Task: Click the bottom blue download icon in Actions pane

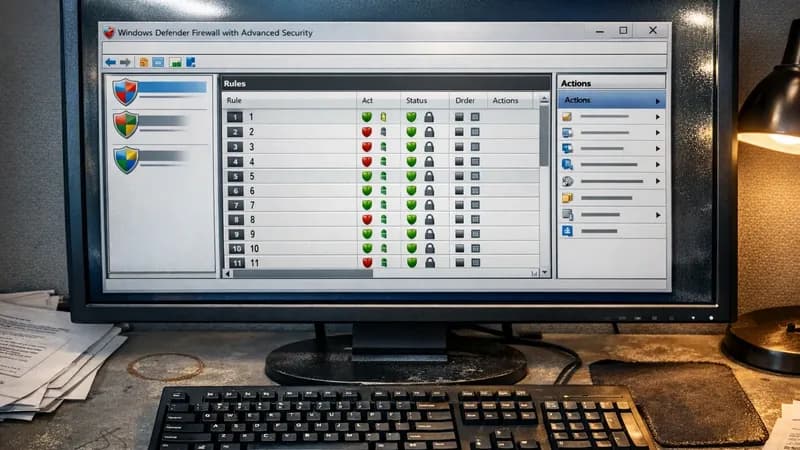Action: click(x=567, y=231)
